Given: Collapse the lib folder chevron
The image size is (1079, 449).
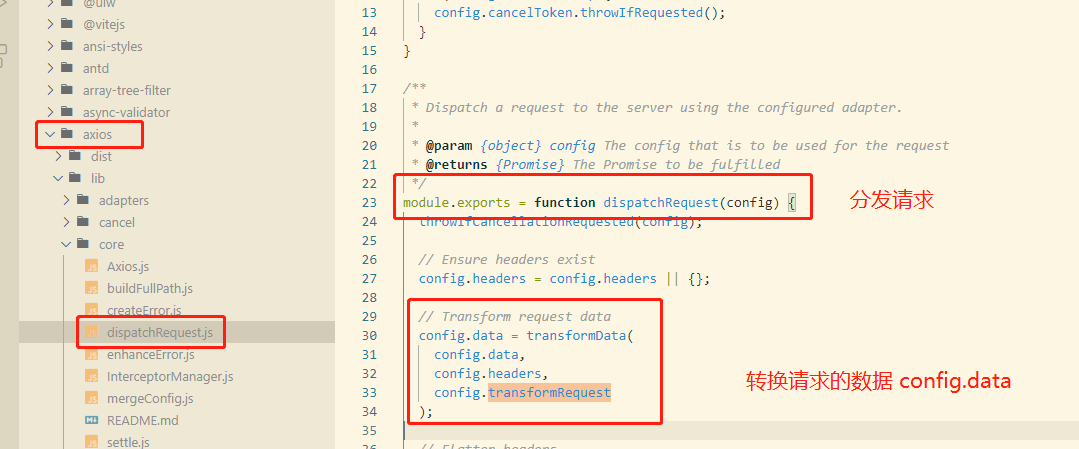Looking at the screenshot, I should tap(58, 178).
